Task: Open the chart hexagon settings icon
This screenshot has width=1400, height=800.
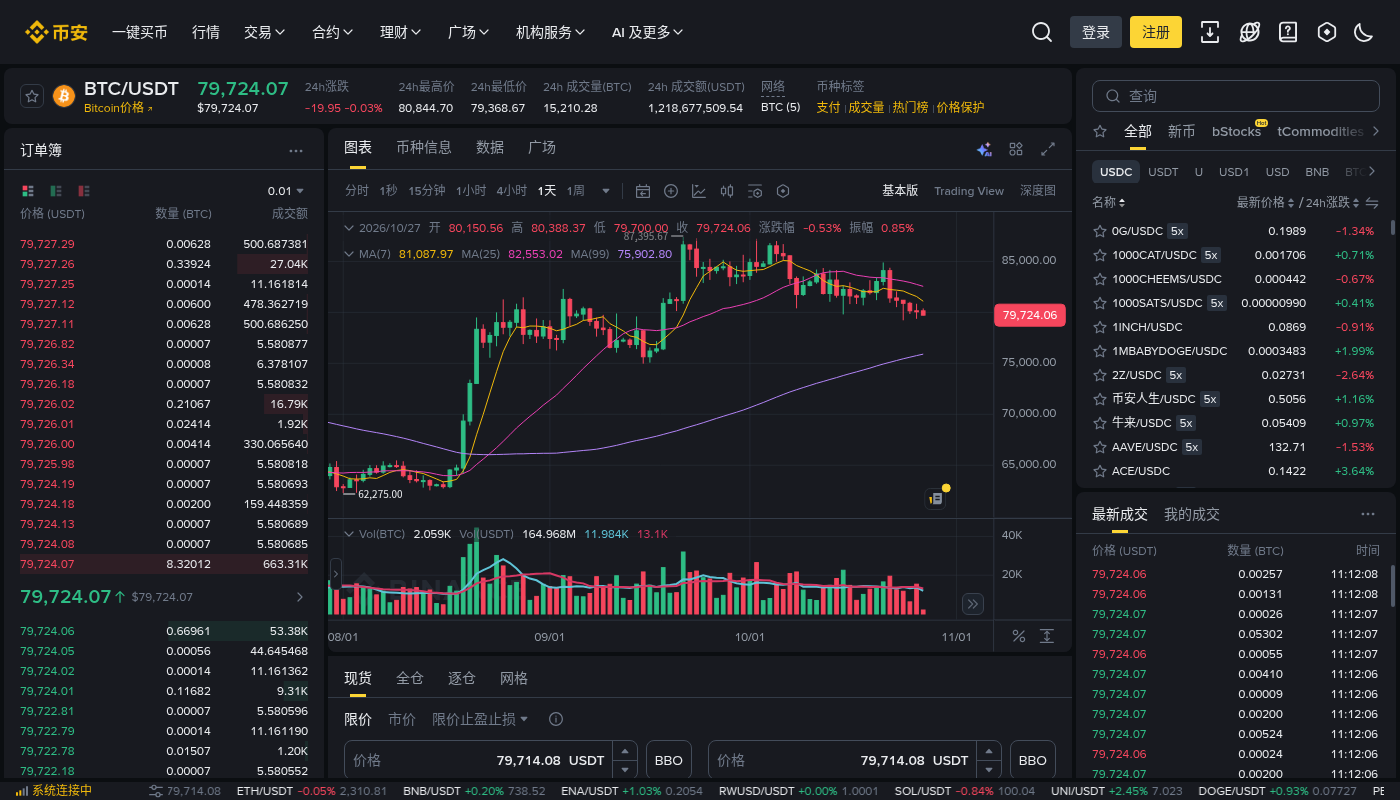Action: point(783,191)
